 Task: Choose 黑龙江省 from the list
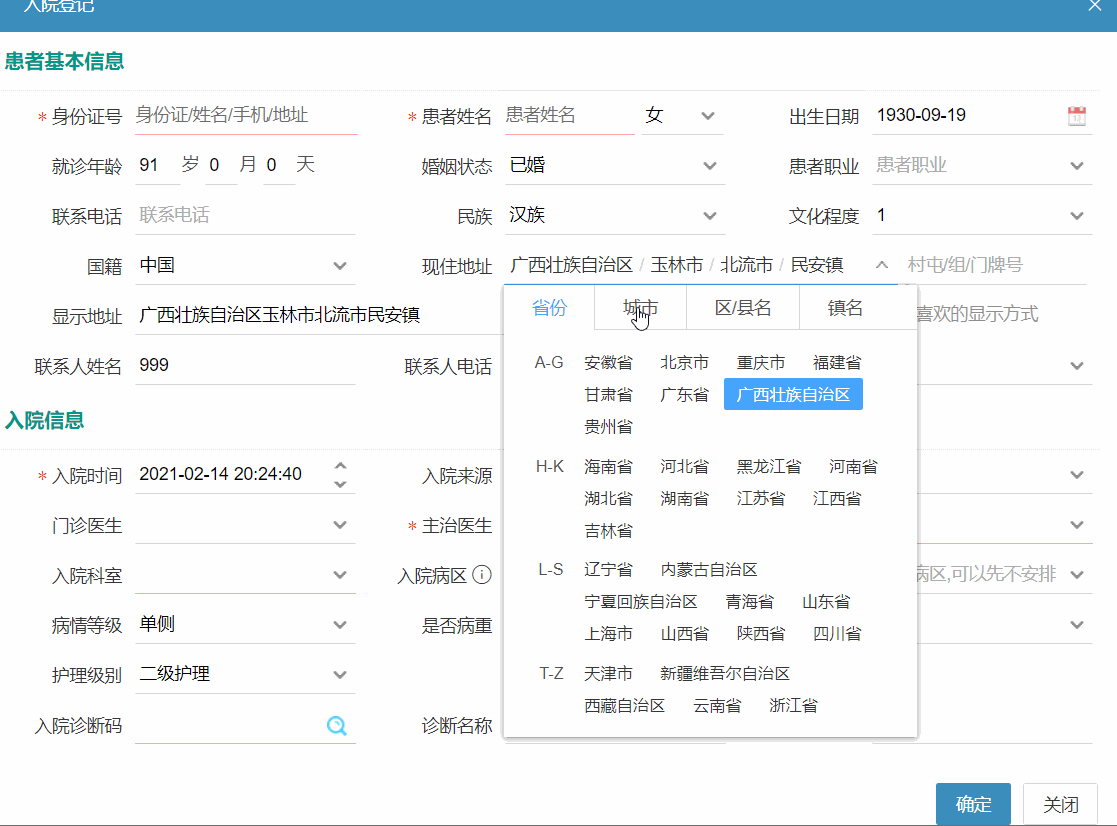[x=769, y=466]
